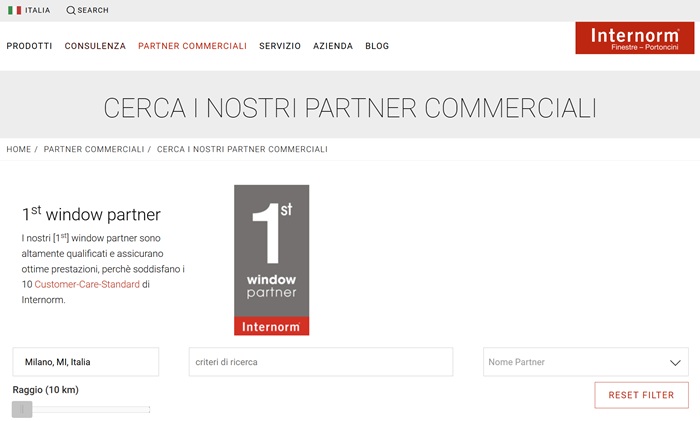
Task: Click the '1st window partner' heading
Action: 91,214
